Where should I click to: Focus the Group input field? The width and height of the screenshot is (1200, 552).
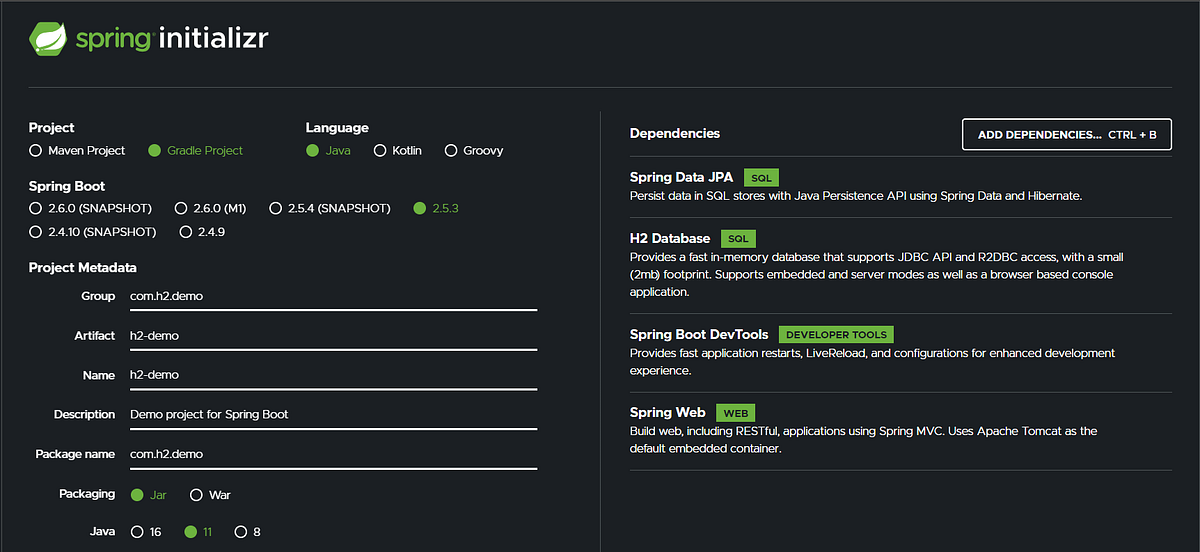[333, 297]
